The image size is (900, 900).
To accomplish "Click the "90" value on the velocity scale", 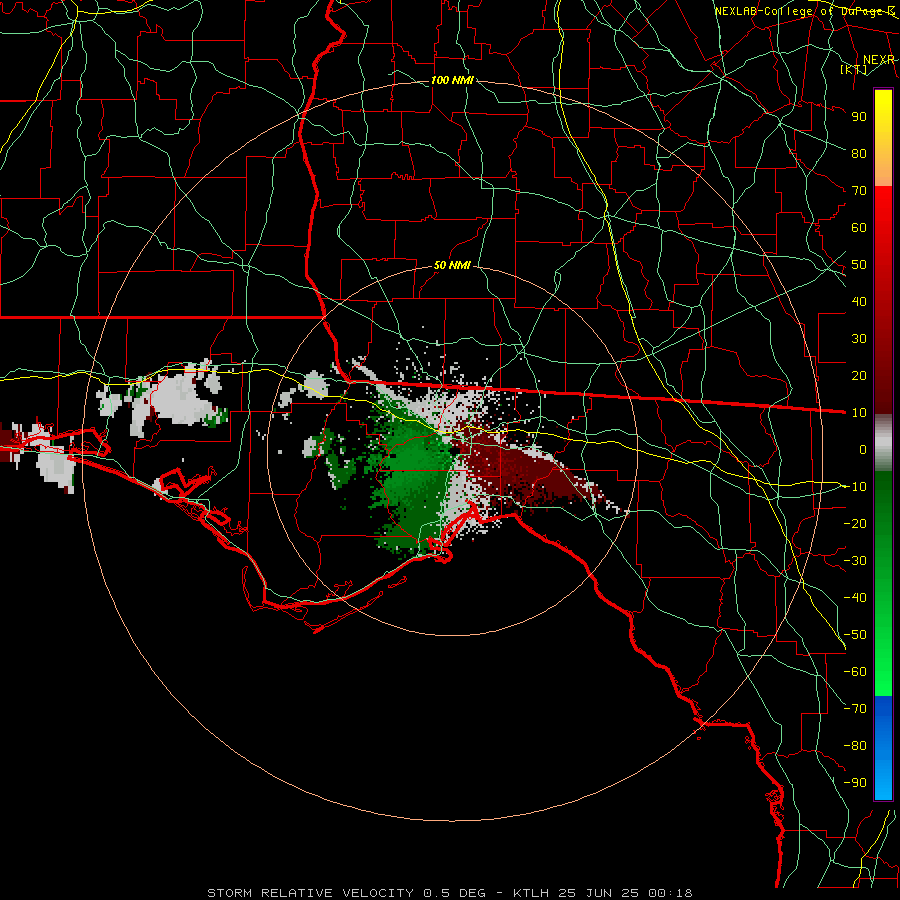I will pyautogui.click(x=859, y=117).
